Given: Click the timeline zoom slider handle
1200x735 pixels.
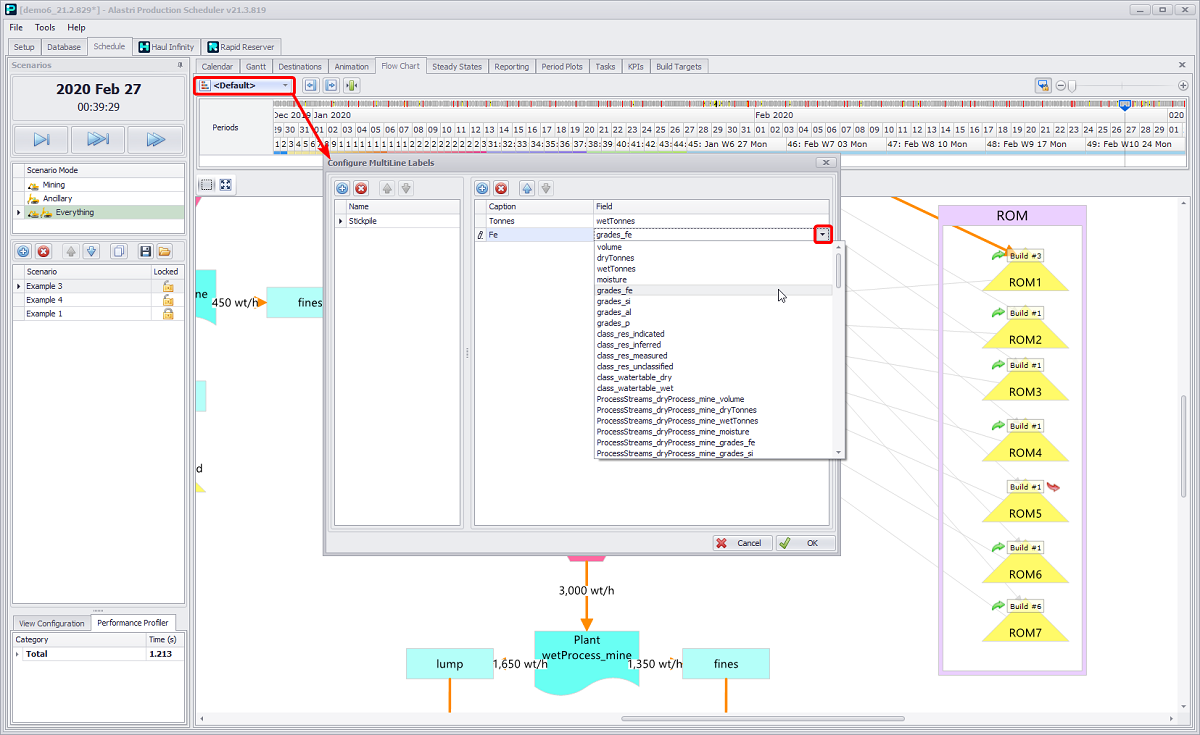Looking at the screenshot, I should click(x=1072, y=86).
